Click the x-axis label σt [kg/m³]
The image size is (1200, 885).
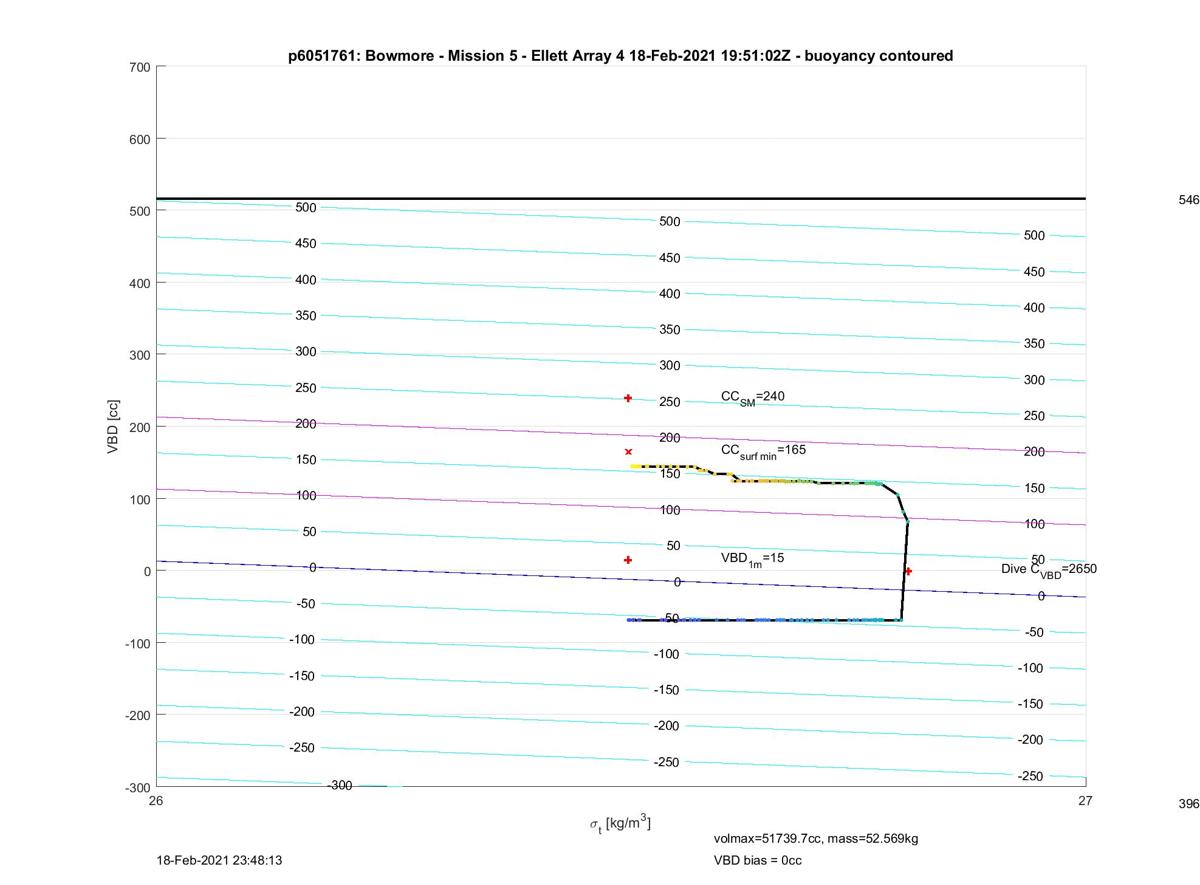click(620, 824)
